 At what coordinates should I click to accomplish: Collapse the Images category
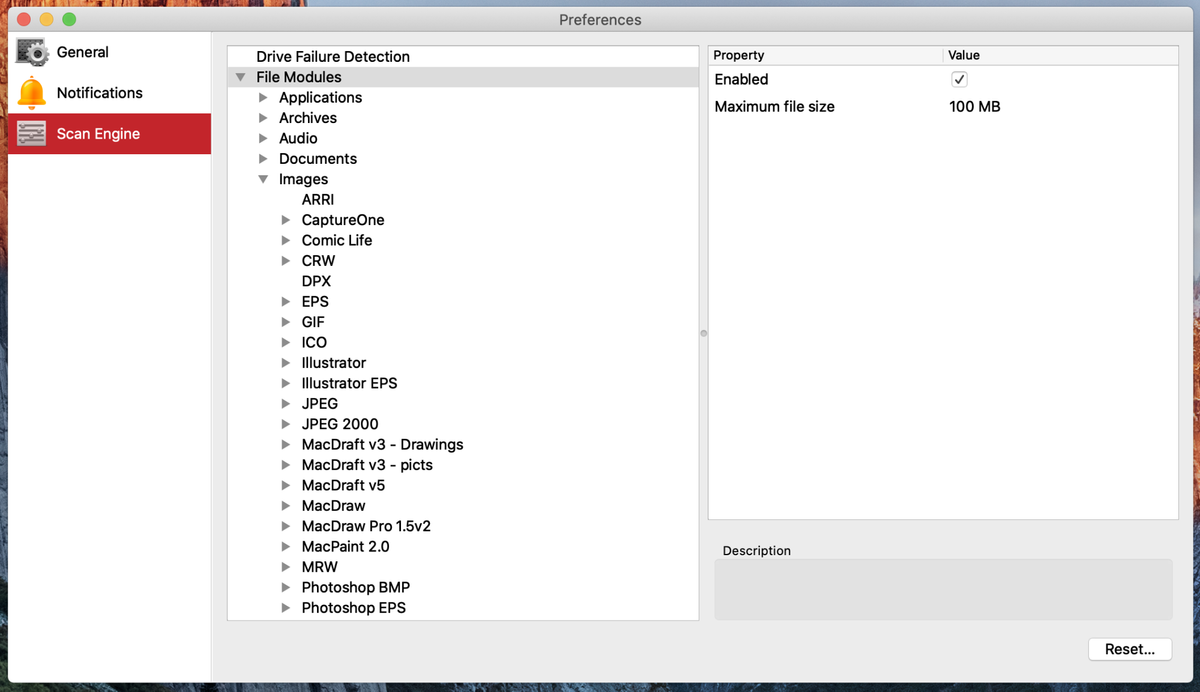pyautogui.click(x=263, y=179)
